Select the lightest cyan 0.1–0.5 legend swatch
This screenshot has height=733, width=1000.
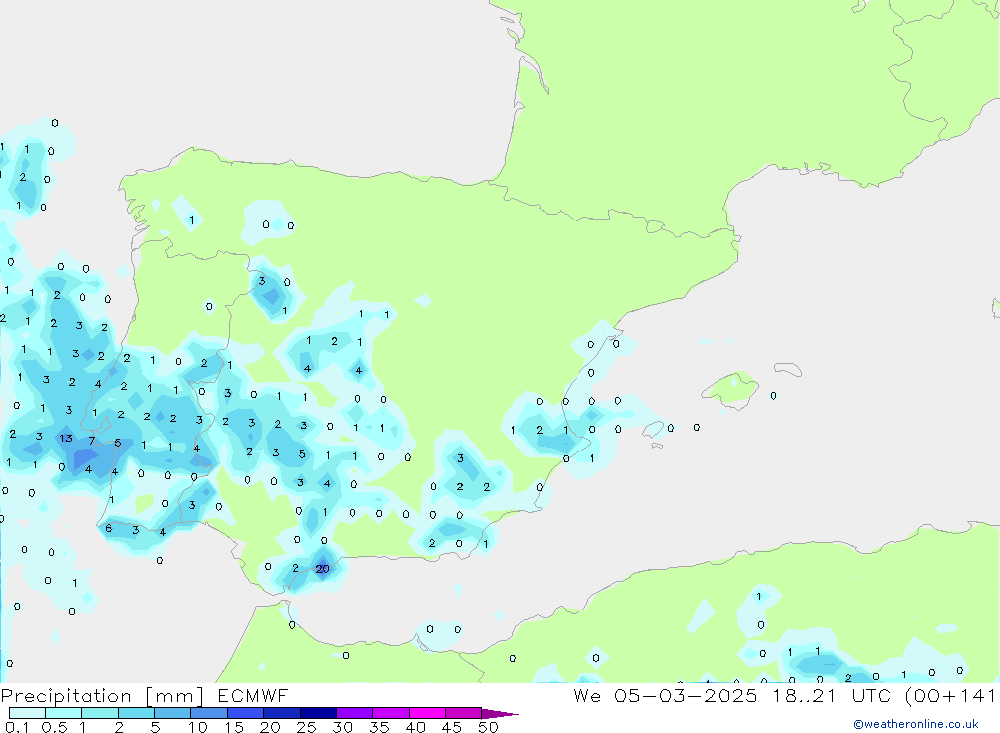coord(27,713)
